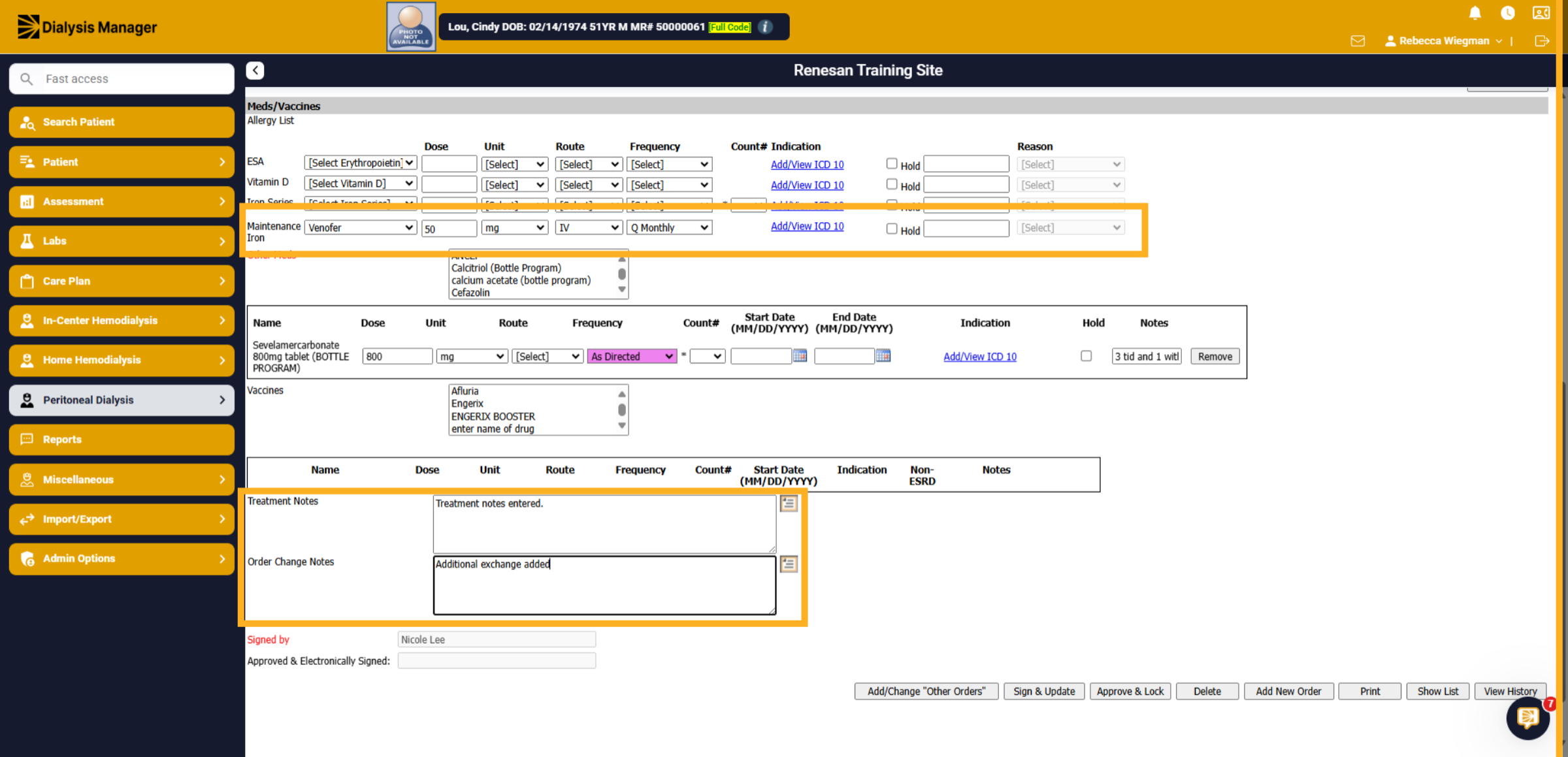Image resolution: width=1568 pixels, height=757 pixels.
Task: Expand the Admin Options menu
Action: tap(122, 558)
